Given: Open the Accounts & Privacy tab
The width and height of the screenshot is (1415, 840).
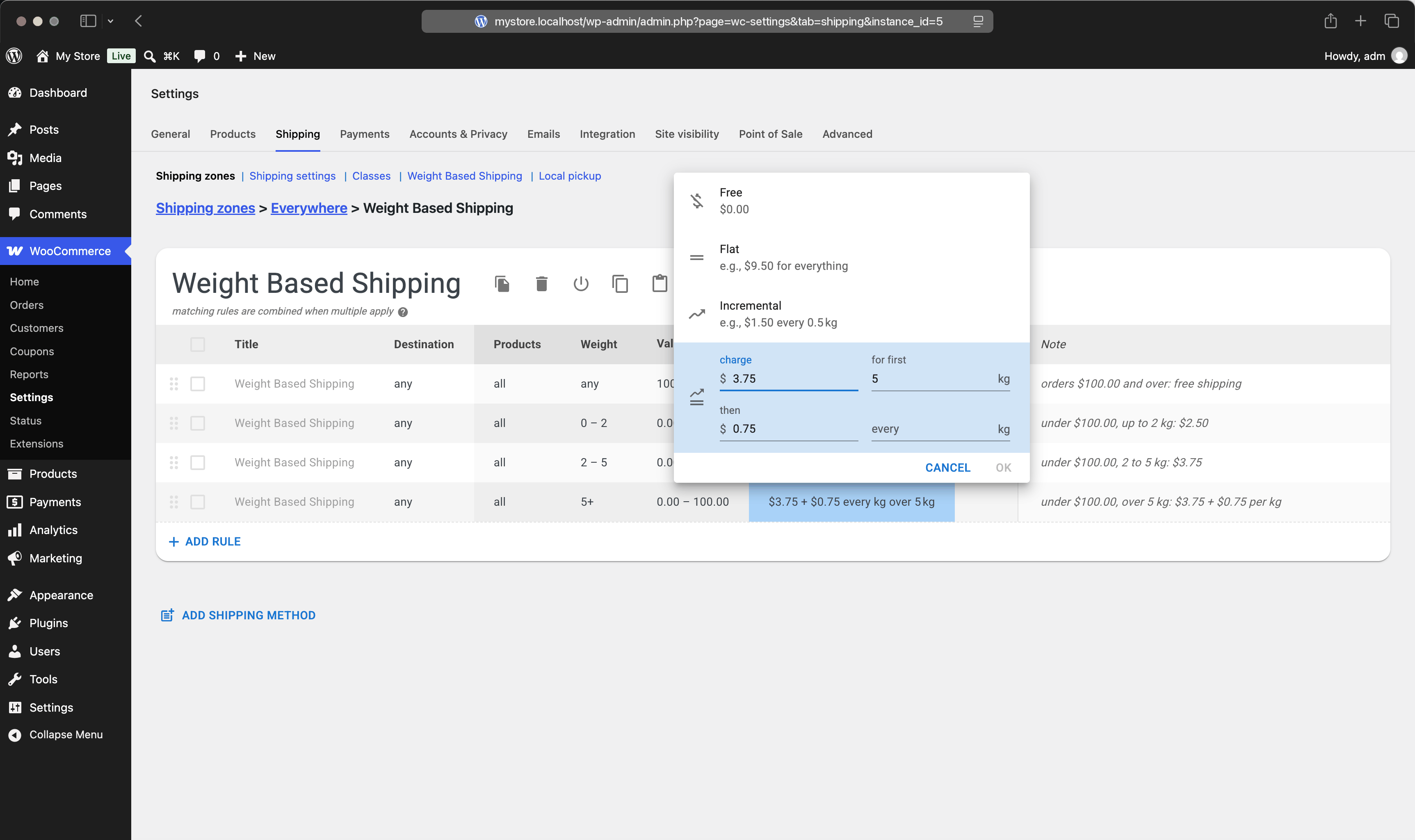Looking at the screenshot, I should 459,134.
